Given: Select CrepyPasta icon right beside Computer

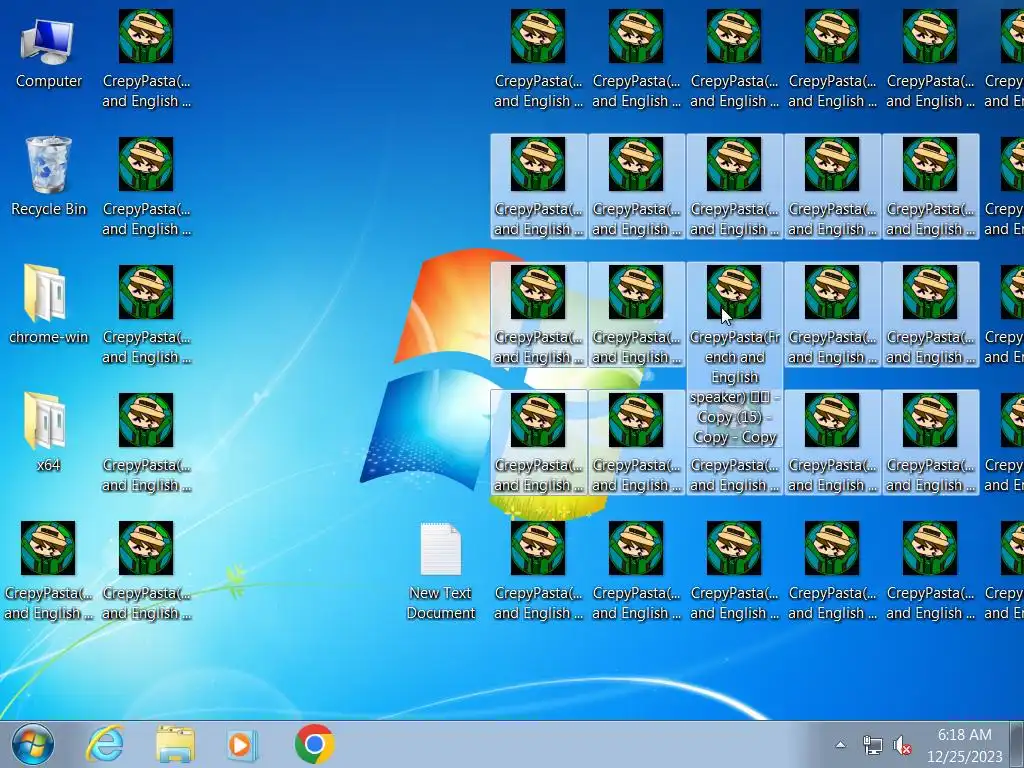Looking at the screenshot, I should [x=146, y=57].
